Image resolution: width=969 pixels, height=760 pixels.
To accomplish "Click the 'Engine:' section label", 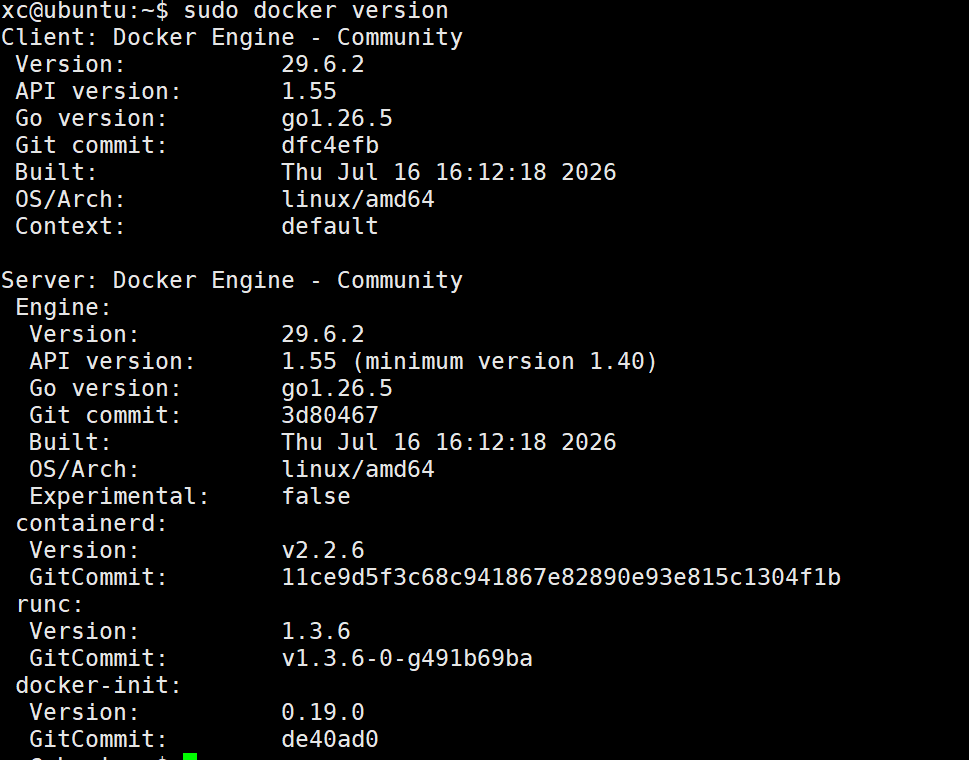I will pos(63,307).
